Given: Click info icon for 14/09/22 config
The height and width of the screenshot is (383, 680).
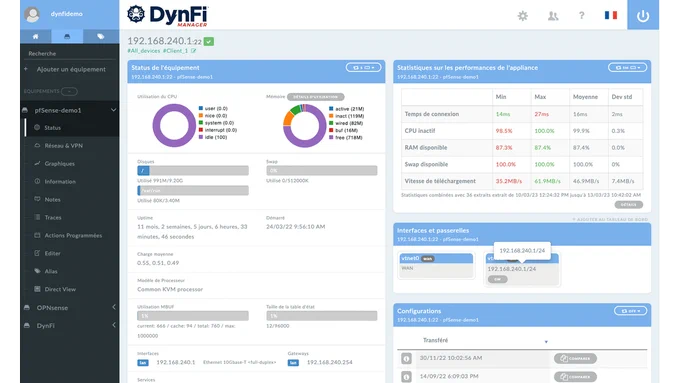Looking at the screenshot, I should point(406,377).
